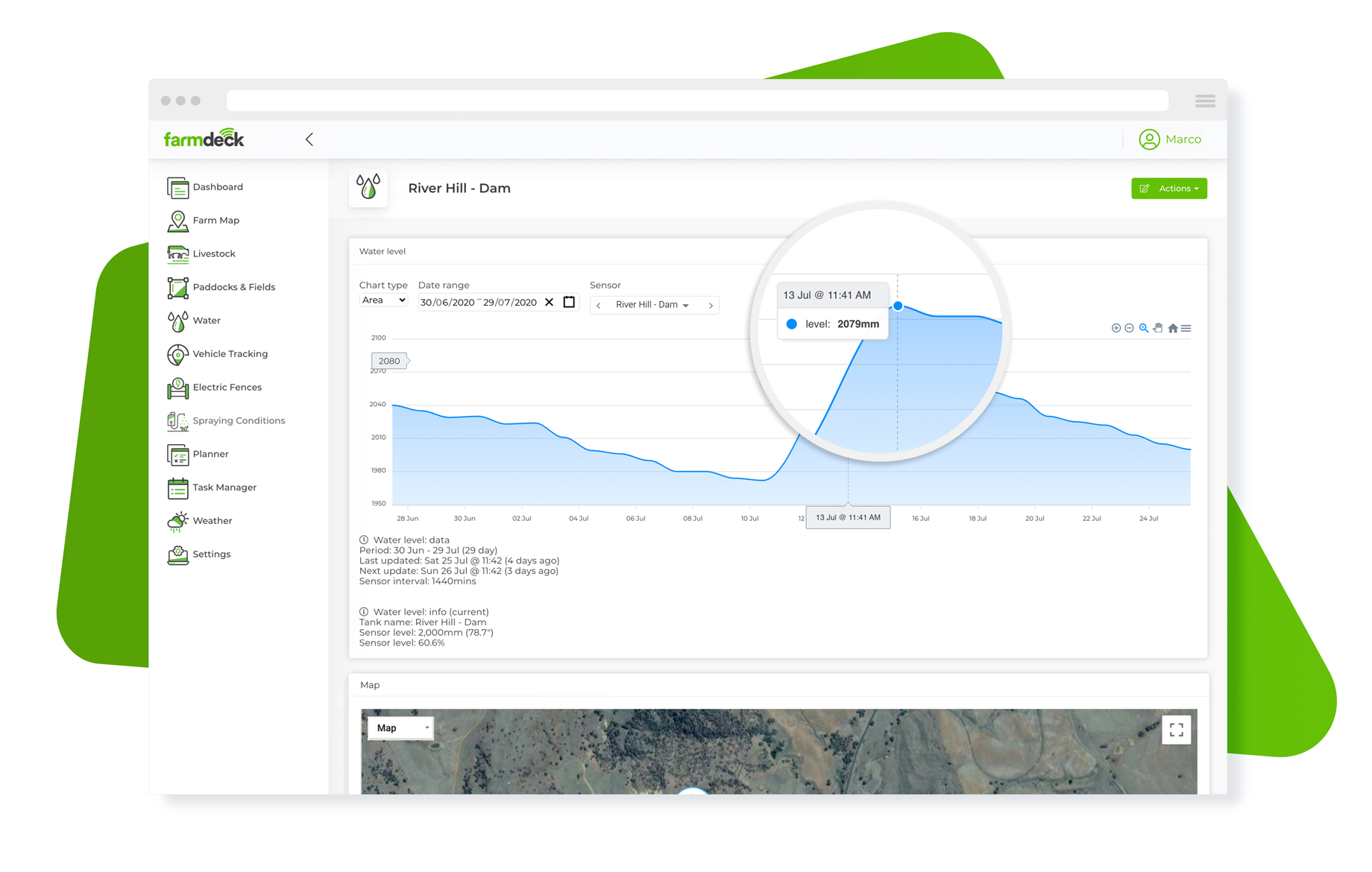This screenshot has height=872, width=1372.
Task: Click the Marco profile button
Action: tap(1170, 139)
